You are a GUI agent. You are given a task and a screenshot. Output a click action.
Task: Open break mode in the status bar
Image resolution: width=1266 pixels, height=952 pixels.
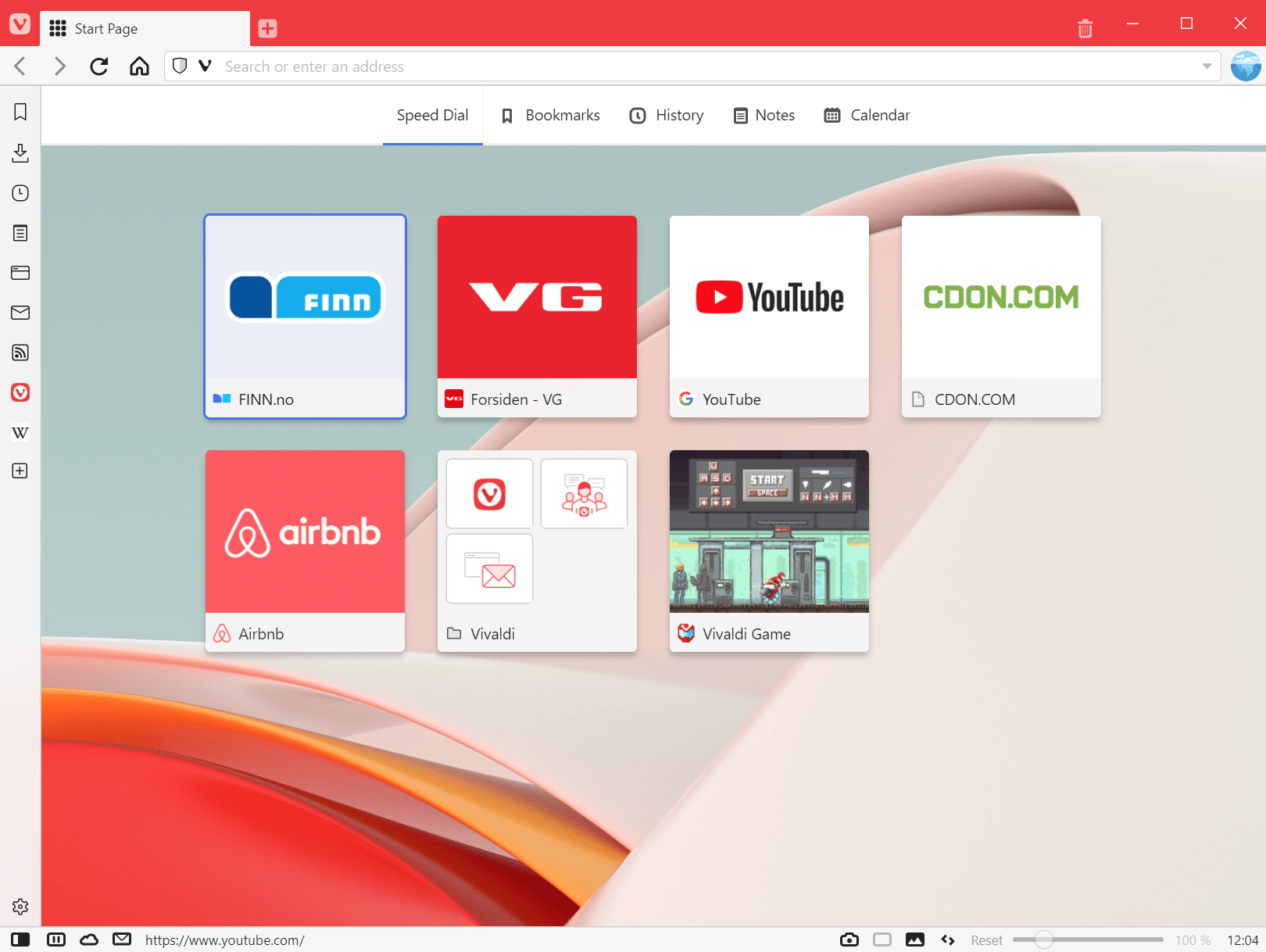coord(56,939)
